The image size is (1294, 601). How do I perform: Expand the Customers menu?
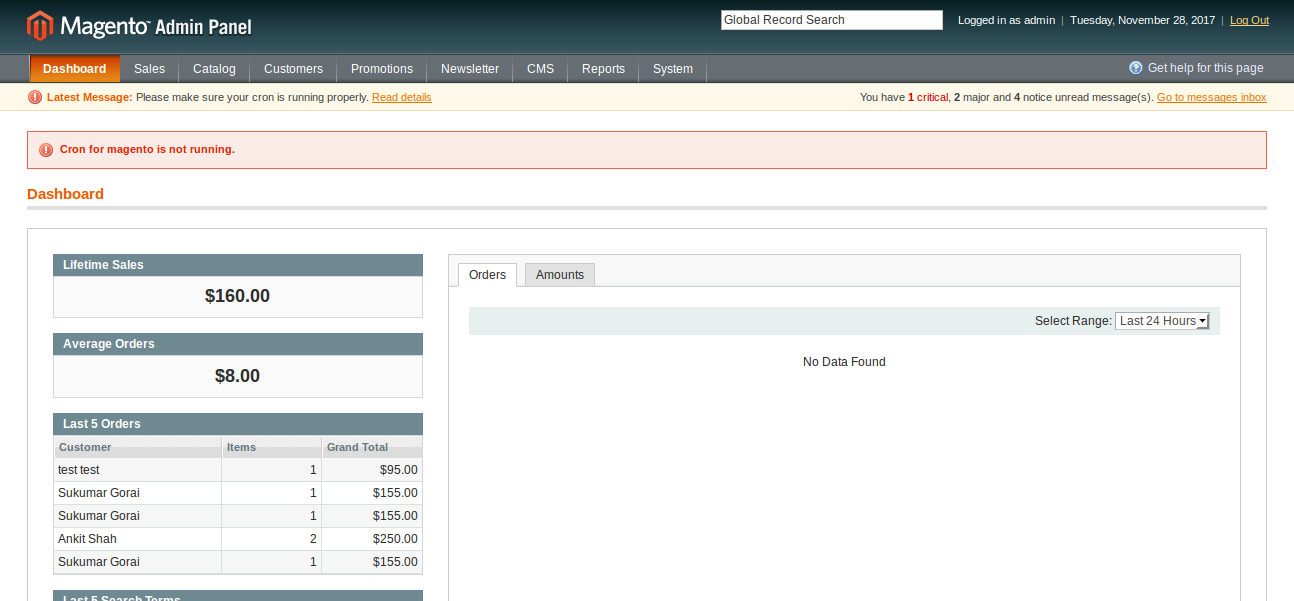point(293,69)
